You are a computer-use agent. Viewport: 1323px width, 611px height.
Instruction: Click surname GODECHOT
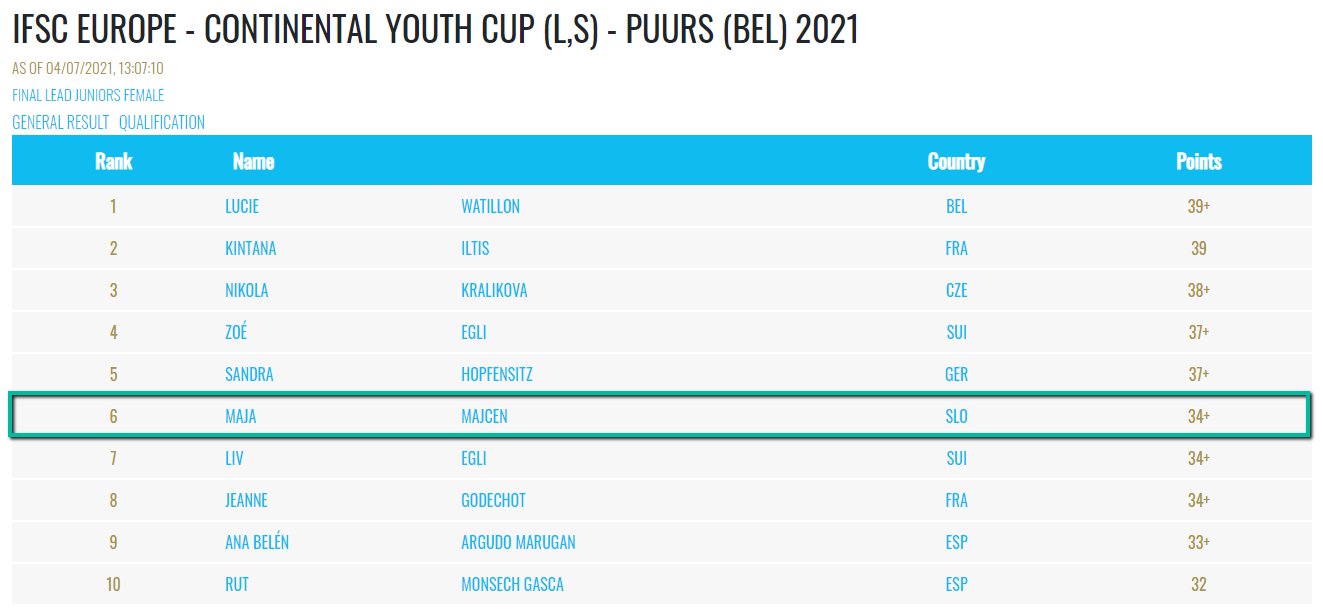pyautogui.click(x=493, y=500)
